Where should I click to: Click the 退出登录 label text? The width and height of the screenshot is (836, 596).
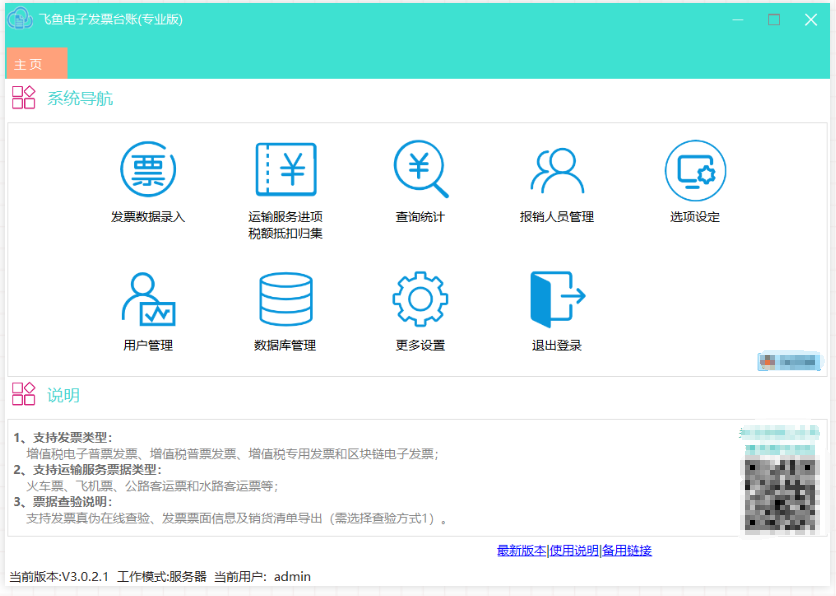tap(557, 345)
